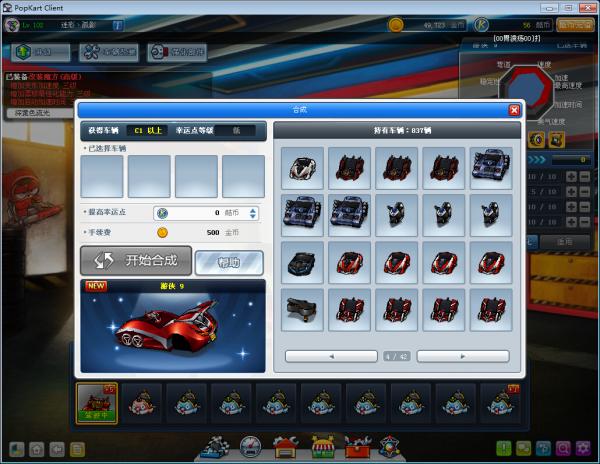Open the speedometer icon in bottom dock
Viewport: 600px width, 464px height.
(x=250, y=446)
